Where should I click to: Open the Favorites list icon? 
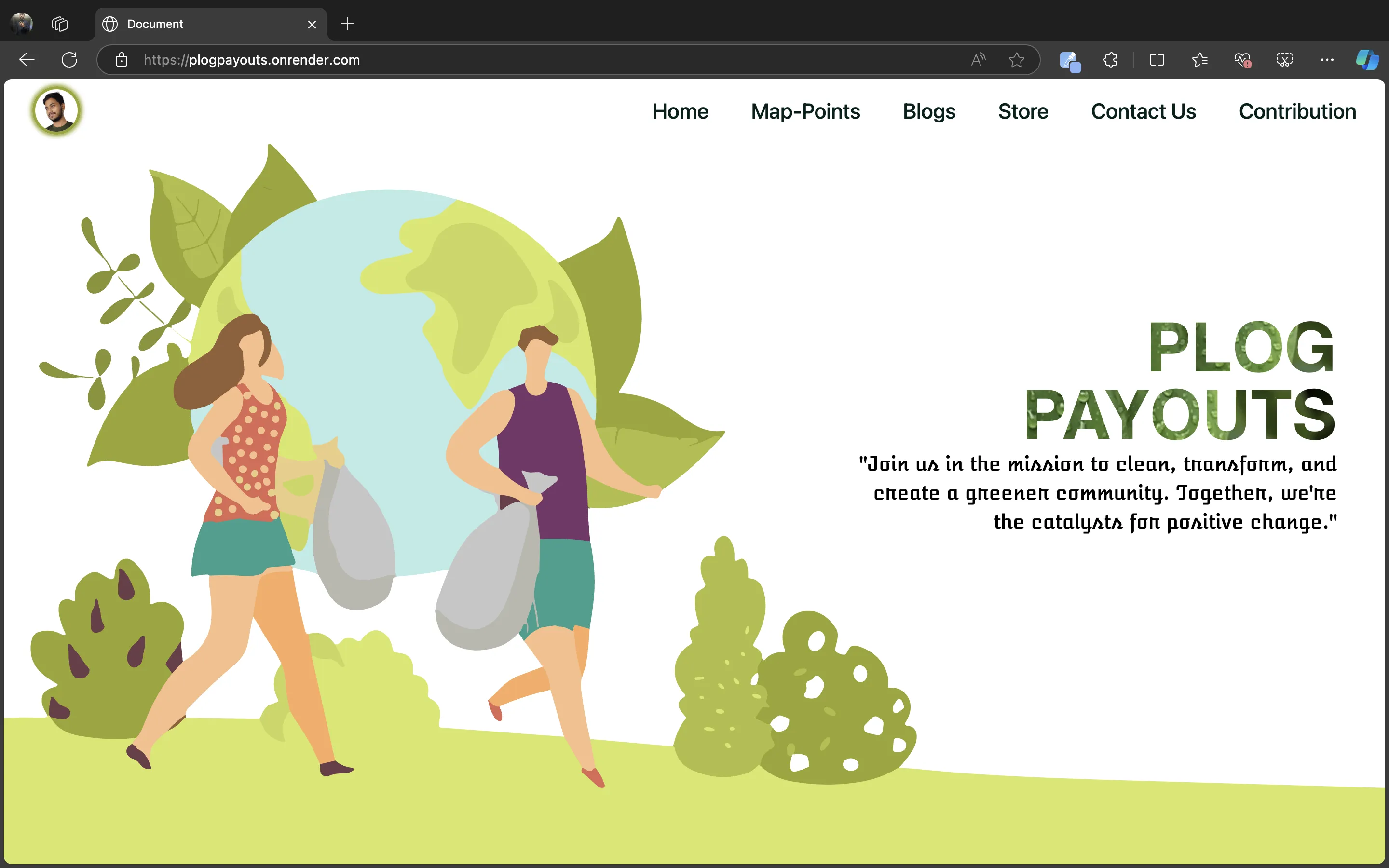coord(1199,60)
